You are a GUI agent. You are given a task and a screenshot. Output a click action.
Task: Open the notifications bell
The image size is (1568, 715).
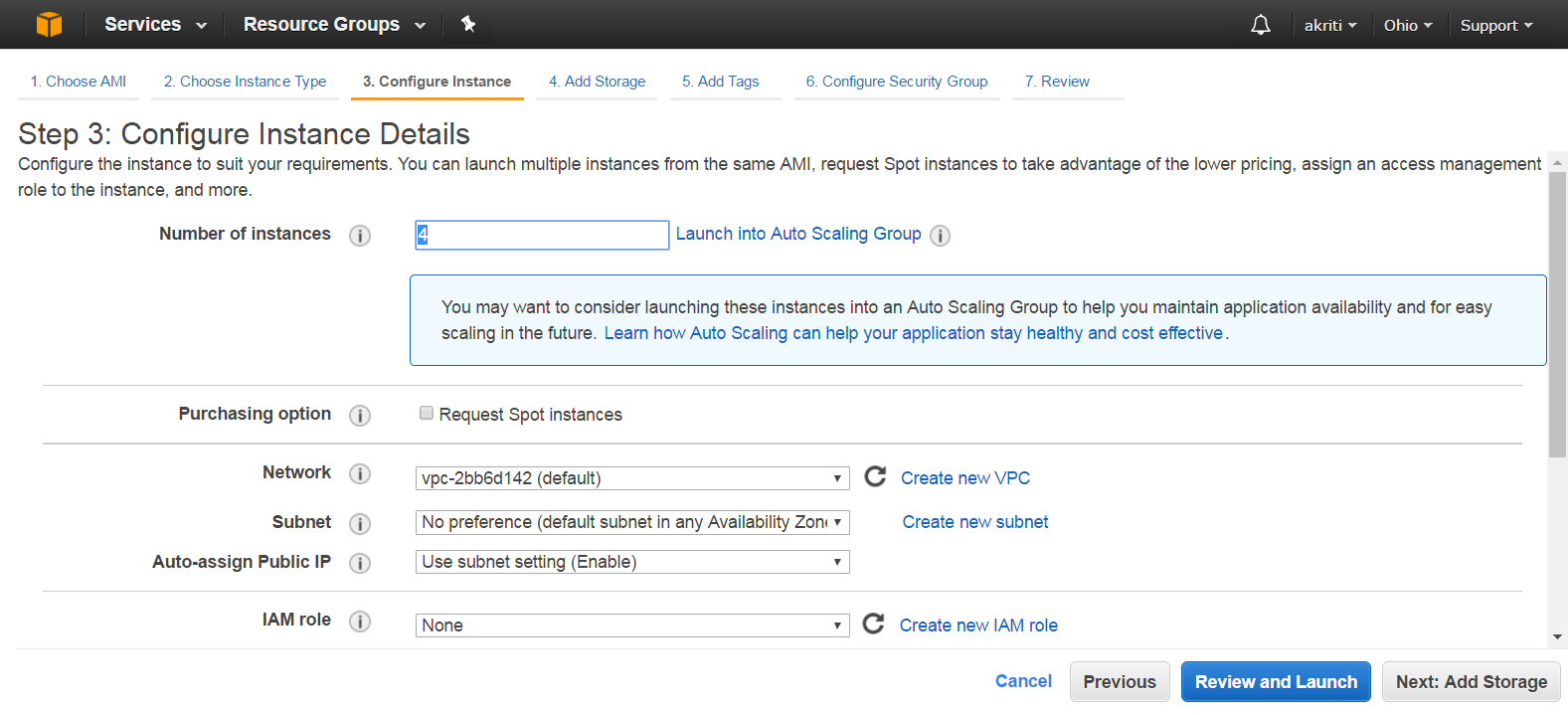[1260, 25]
